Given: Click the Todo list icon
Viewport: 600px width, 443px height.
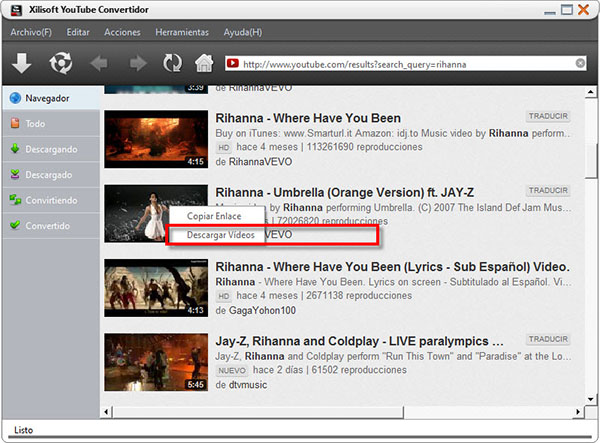Looking at the screenshot, I should [x=15, y=123].
